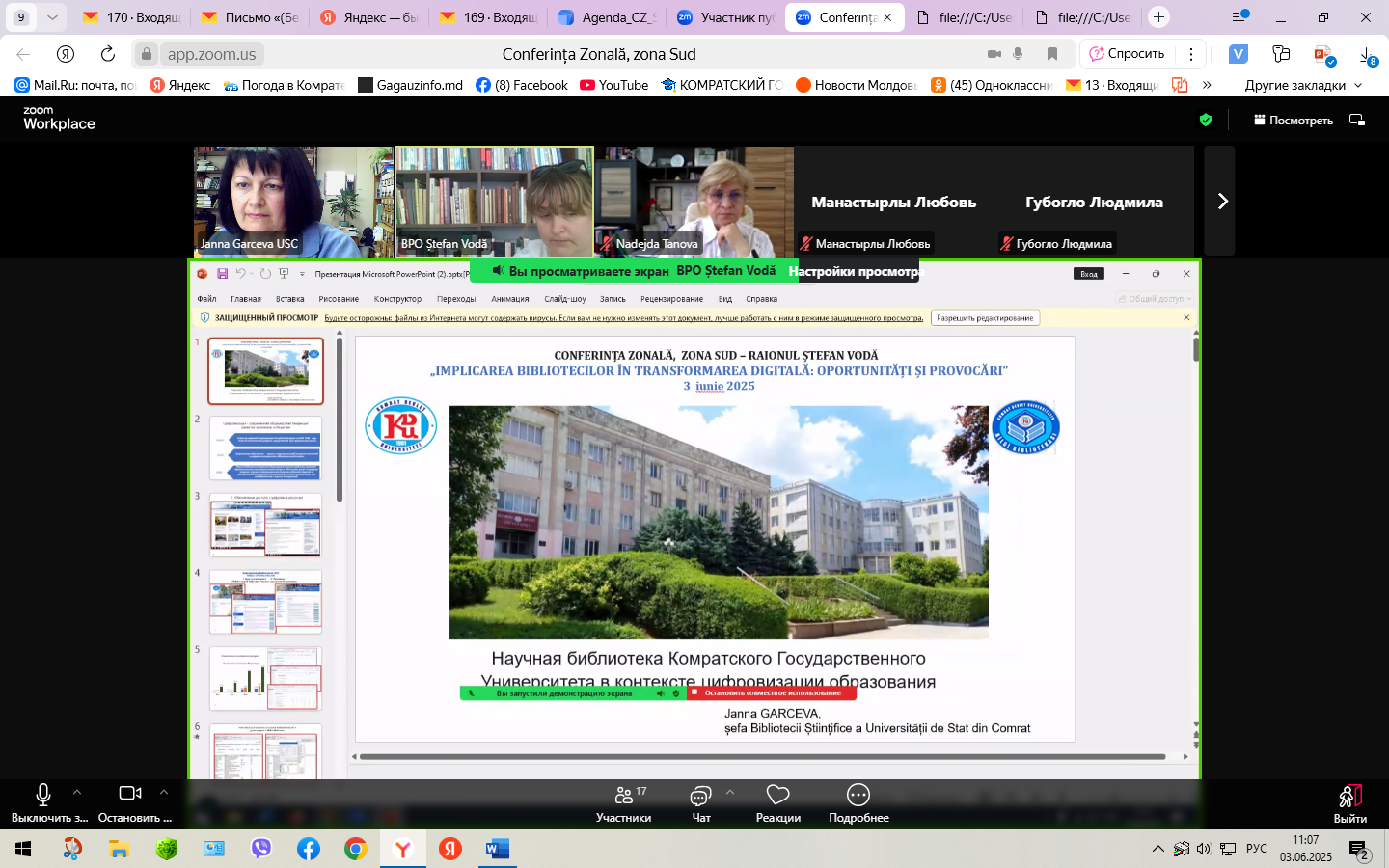Switch to tab 170 Входящие
Image resolution: width=1389 pixels, height=868 pixels.
[x=130, y=17]
